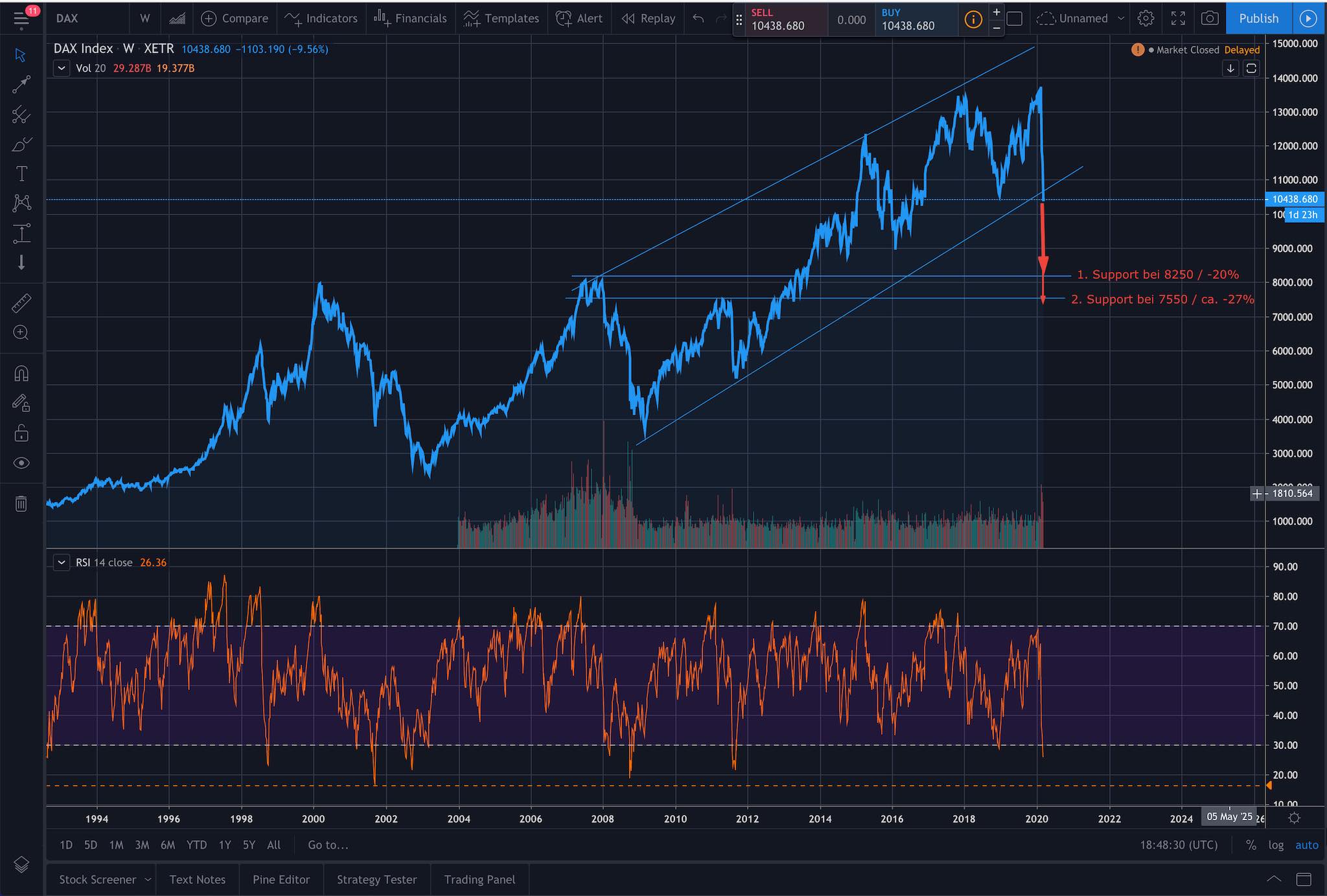Hide all drawings with the eye toggle
Viewport: 1327px width, 896px height.
coord(21,463)
